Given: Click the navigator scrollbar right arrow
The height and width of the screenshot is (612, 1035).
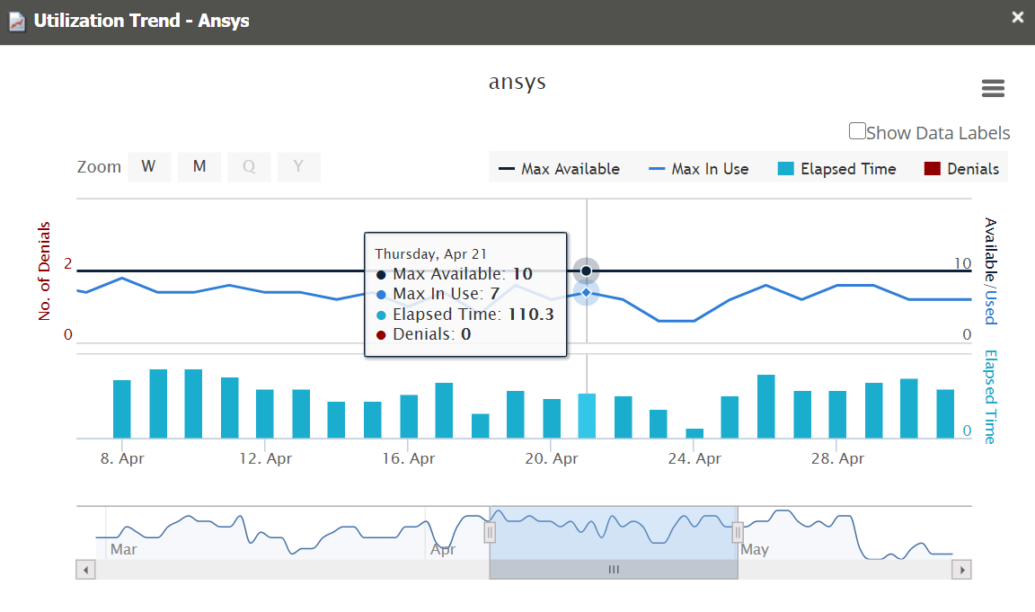Looking at the screenshot, I should tap(962, 570).
